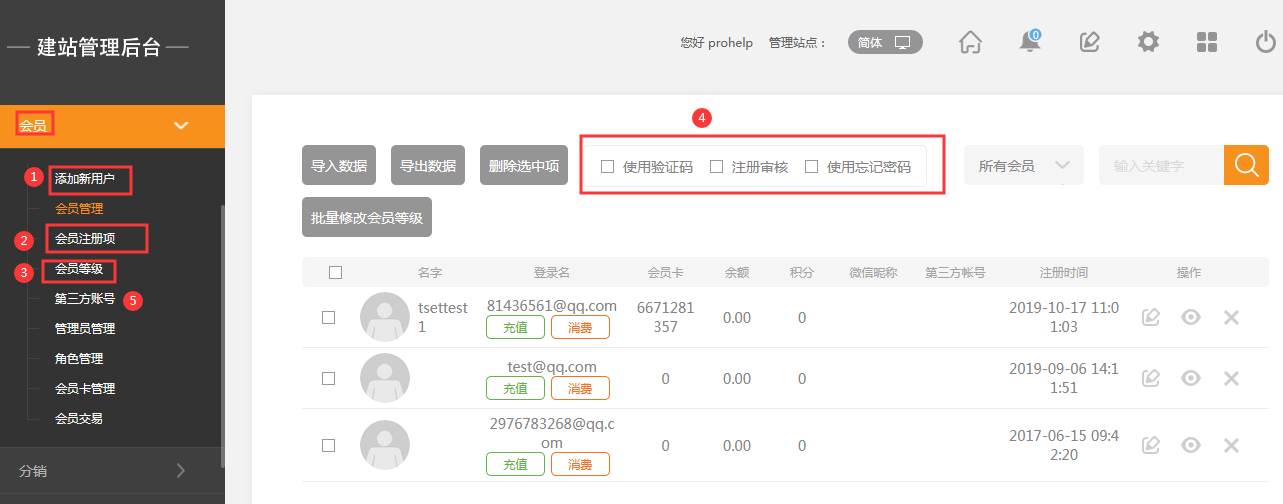Open the settings gear icon
This screenshot has width=1283, height=504.
[x=1148, y=42]
